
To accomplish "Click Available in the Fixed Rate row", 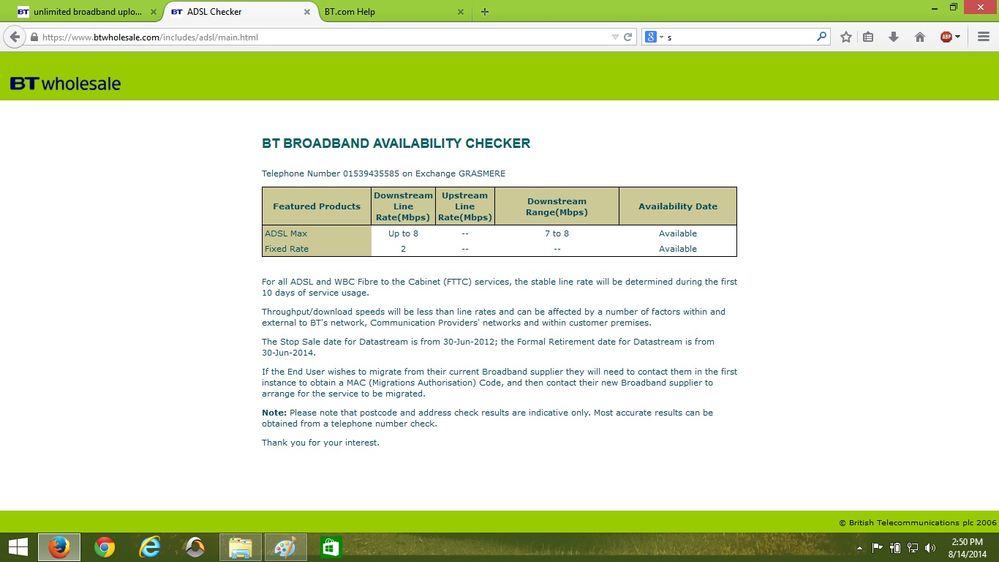I will (677, 249).
